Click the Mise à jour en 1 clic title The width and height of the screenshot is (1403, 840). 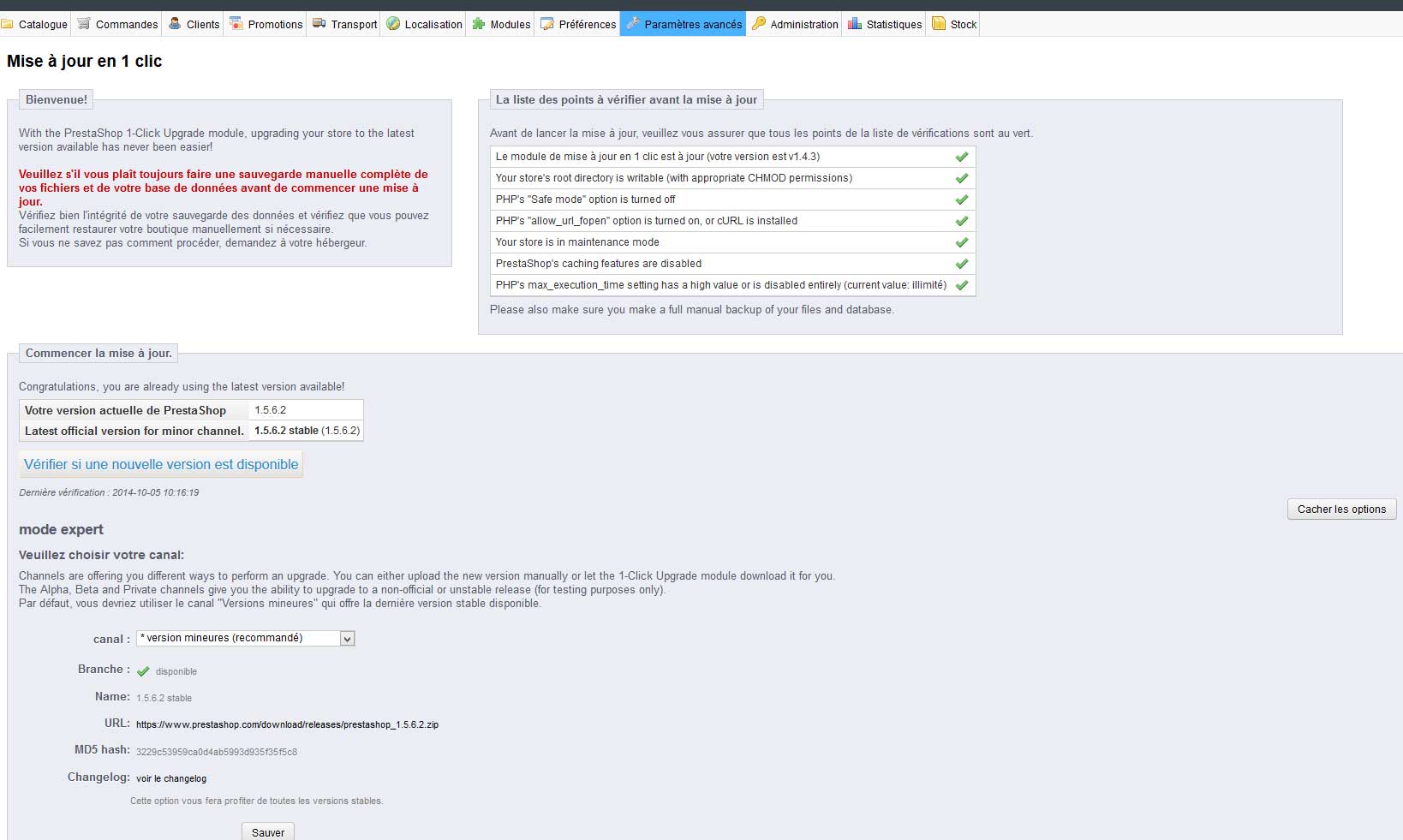click(x=84, y=61)
